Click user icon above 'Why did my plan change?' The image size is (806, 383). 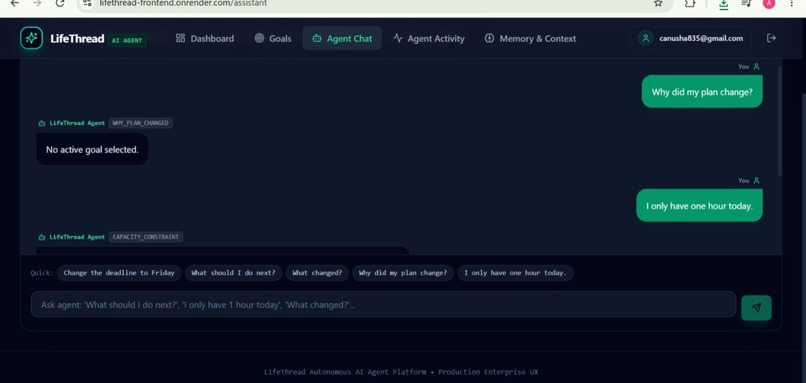pos(756,66)
